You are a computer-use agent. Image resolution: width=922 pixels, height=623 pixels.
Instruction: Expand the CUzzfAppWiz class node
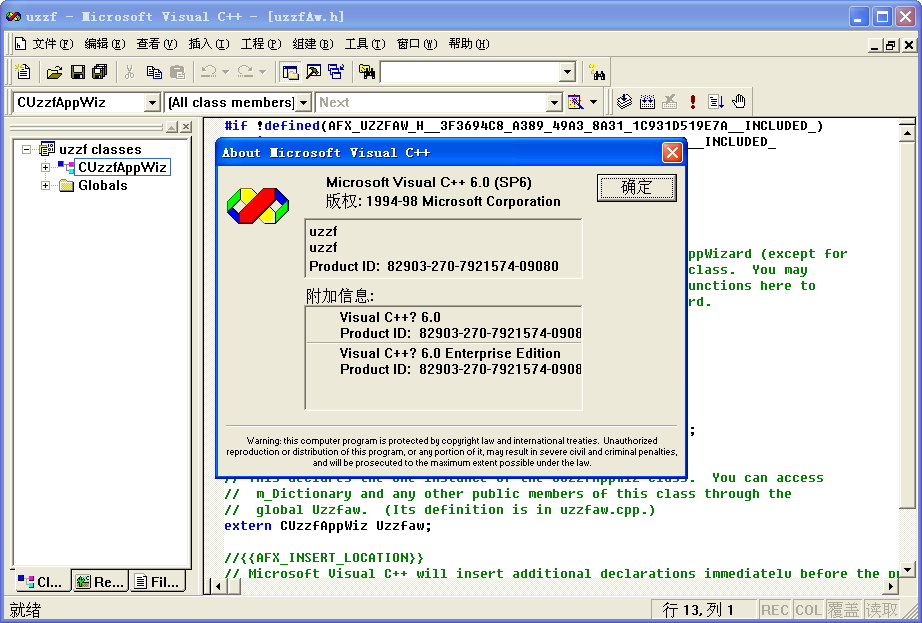point(45,168)
